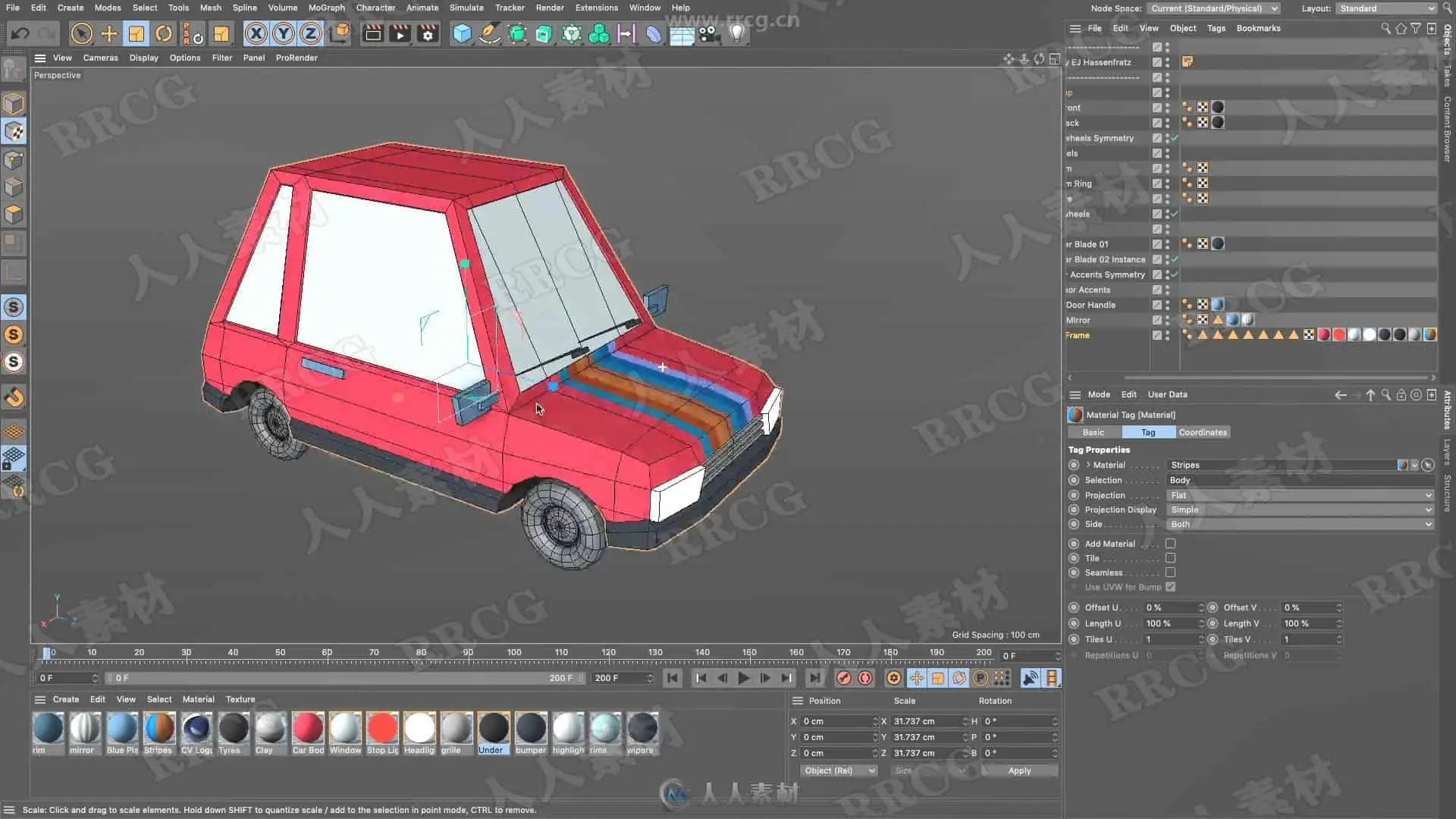This screenshot has width=1456, height=819.
Task: Click the Go to Start of animation button
Action: tap(672, 678)
